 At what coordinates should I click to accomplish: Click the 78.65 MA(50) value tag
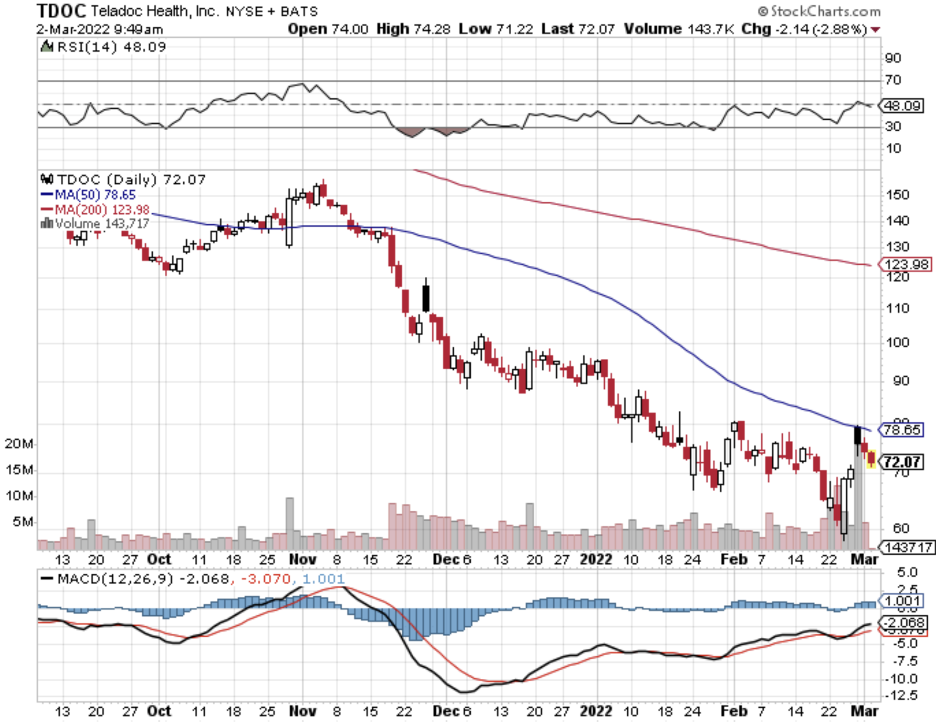click(901, 430)
